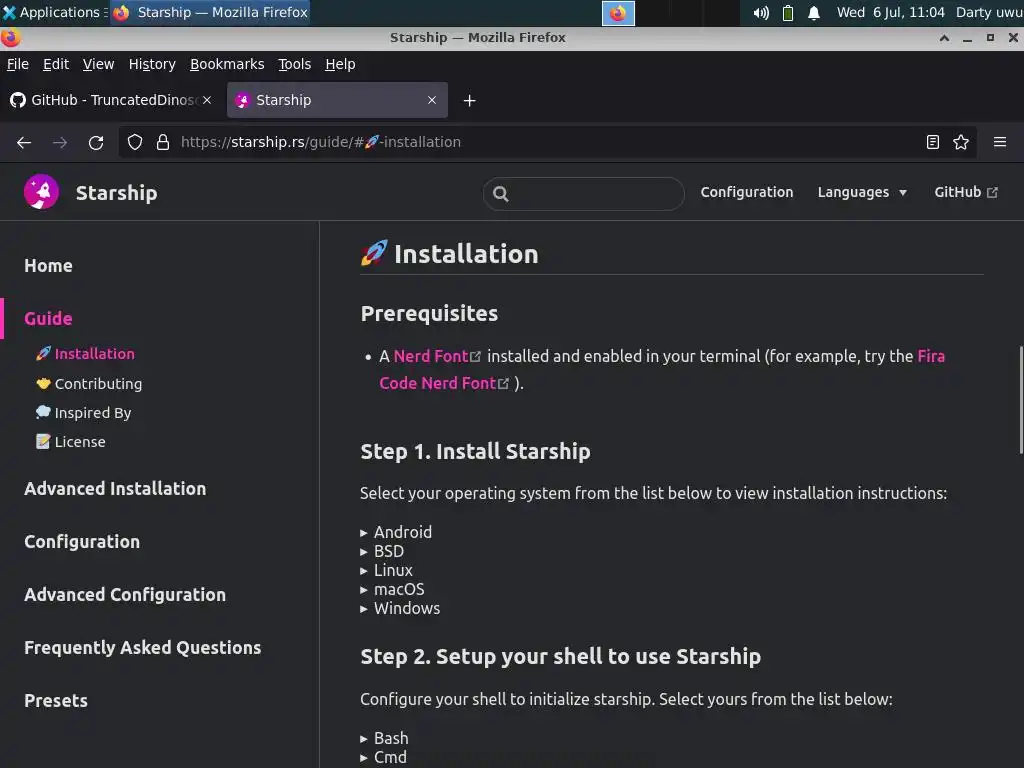
Task: Open Advanced Installation in sidebar
Action: (x=115, y=488)
